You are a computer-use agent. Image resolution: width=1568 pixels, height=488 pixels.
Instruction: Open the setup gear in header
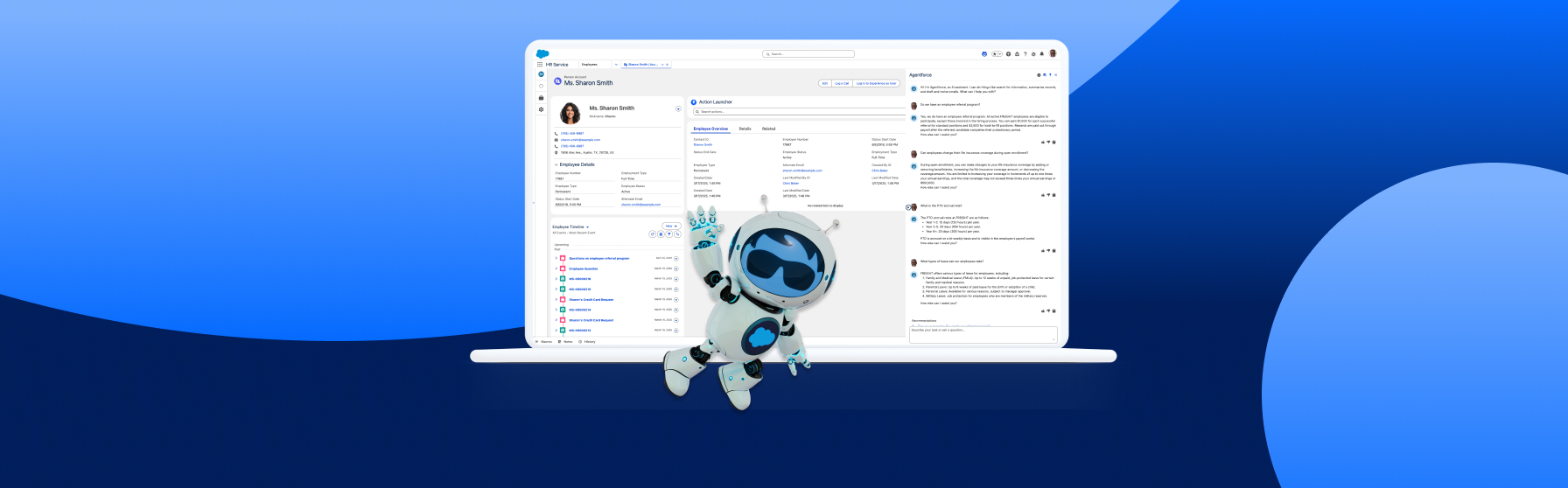pos(1033,54)
